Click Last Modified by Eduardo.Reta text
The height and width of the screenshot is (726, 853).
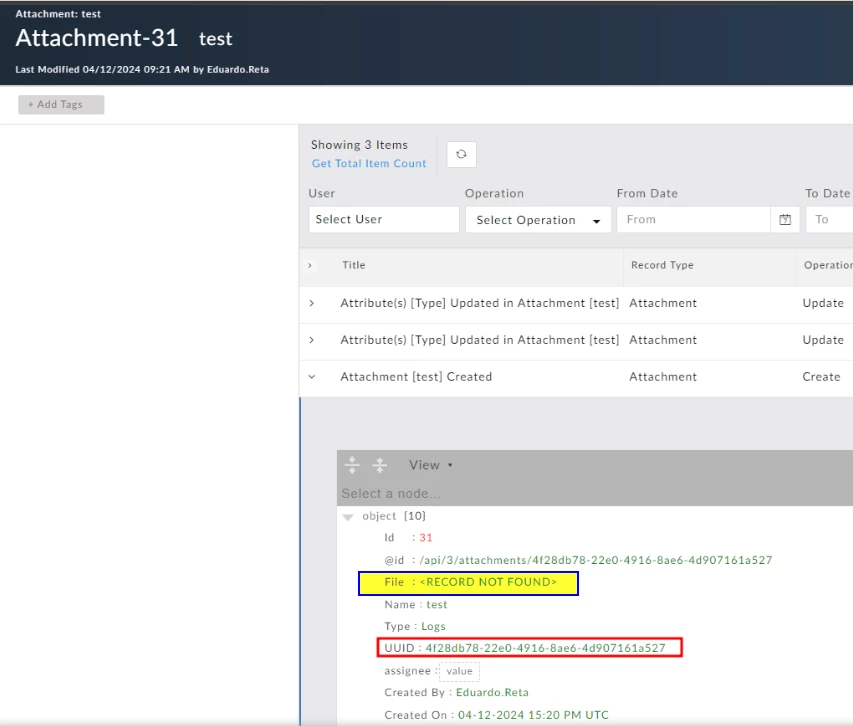[142, 70]
